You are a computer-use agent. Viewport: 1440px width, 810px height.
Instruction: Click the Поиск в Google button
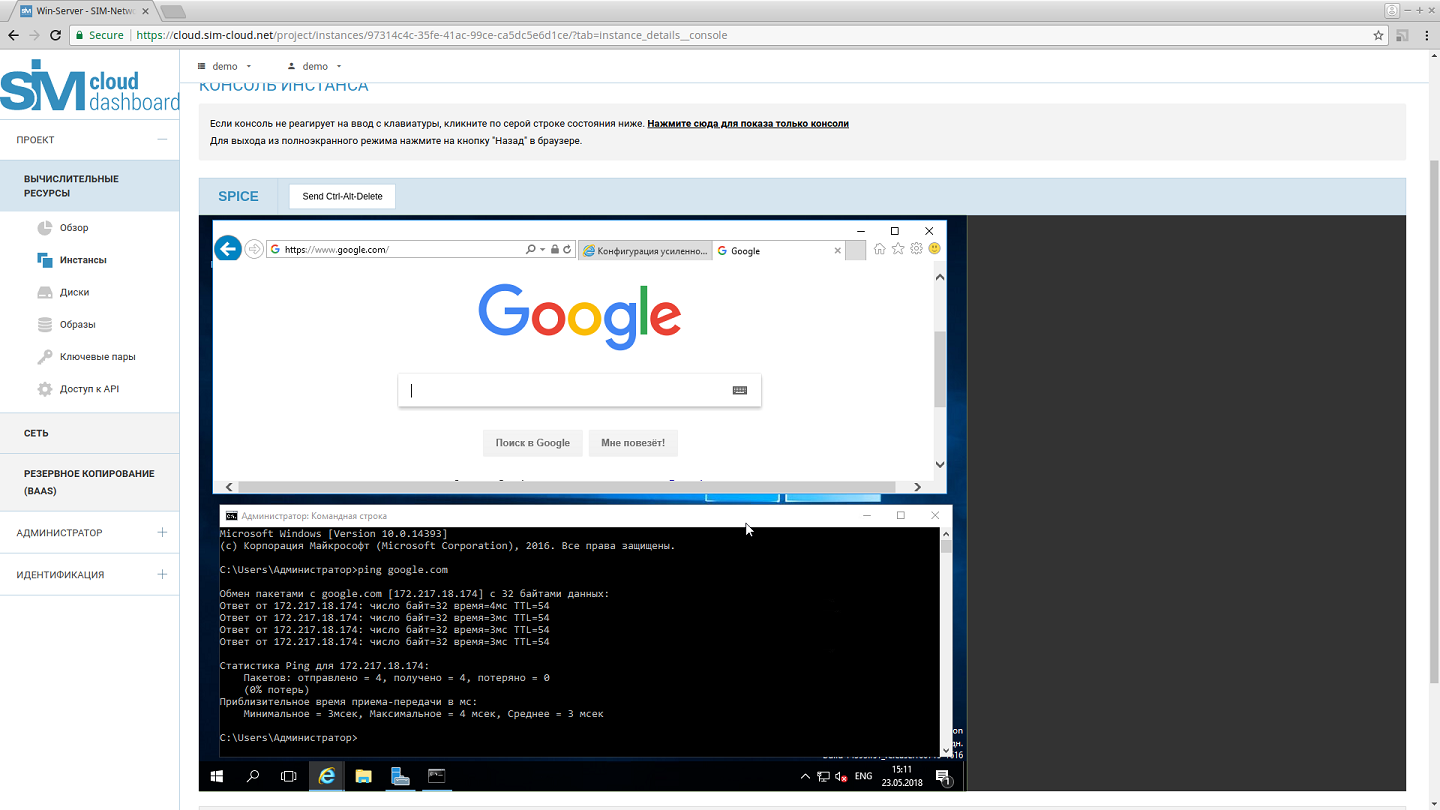pyautogui.click(x=532, y=443)
